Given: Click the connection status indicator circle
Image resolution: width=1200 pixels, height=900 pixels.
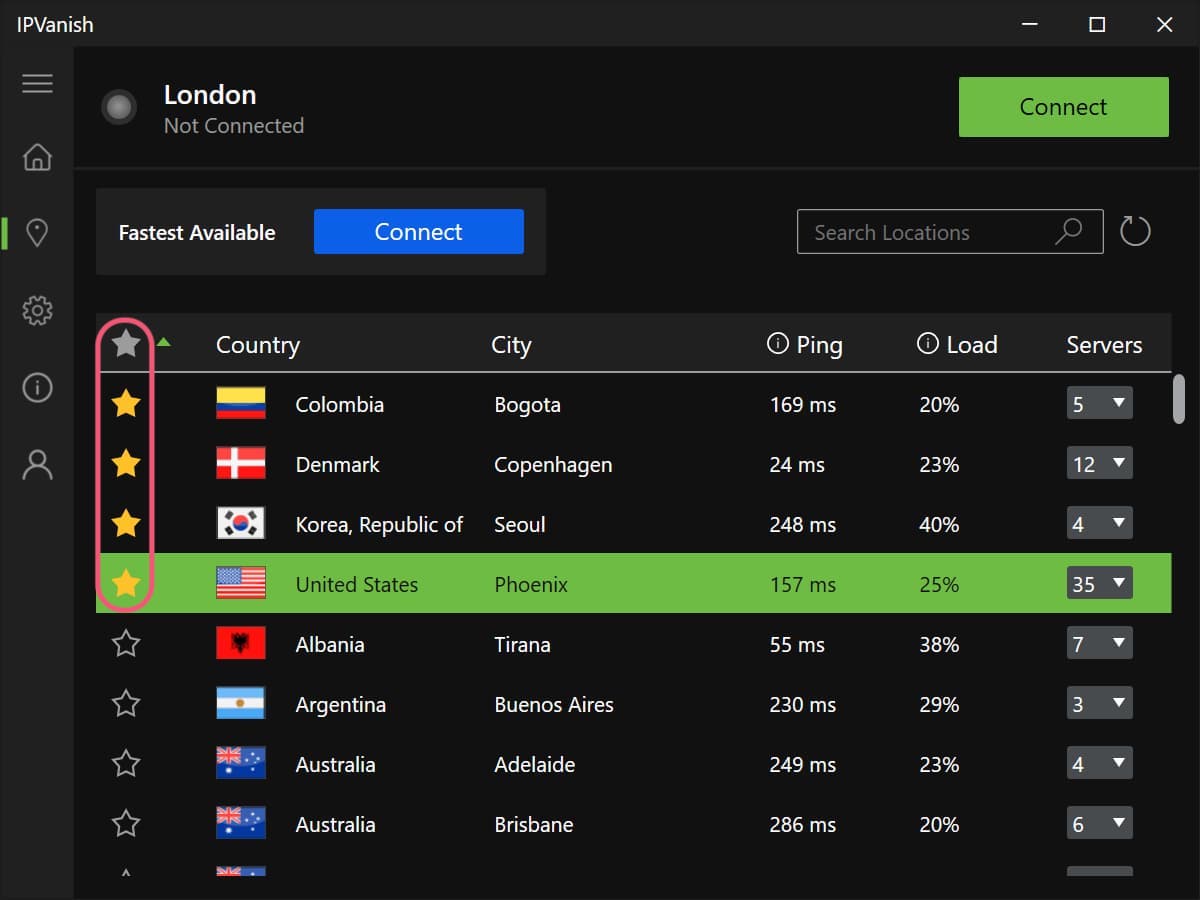Looking at the screenshot, I should click(x=119, y=107).
